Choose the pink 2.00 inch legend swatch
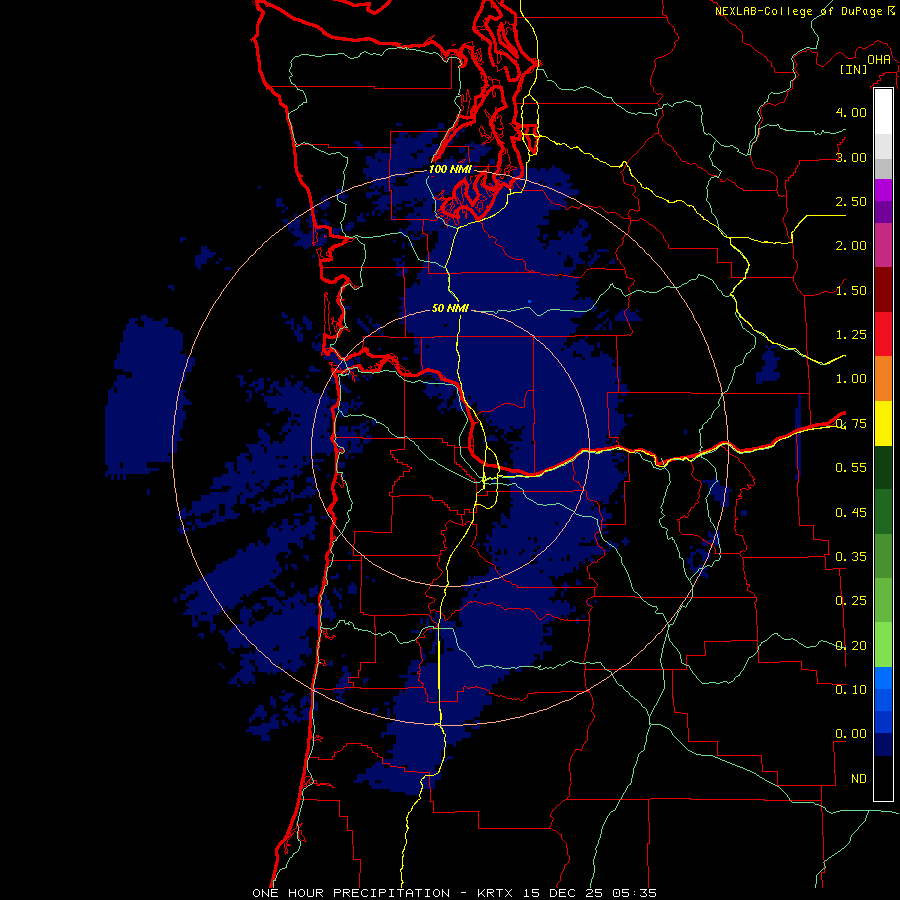Image resolution: width=900 pixels, height=900 pixels. click(883, 245)
